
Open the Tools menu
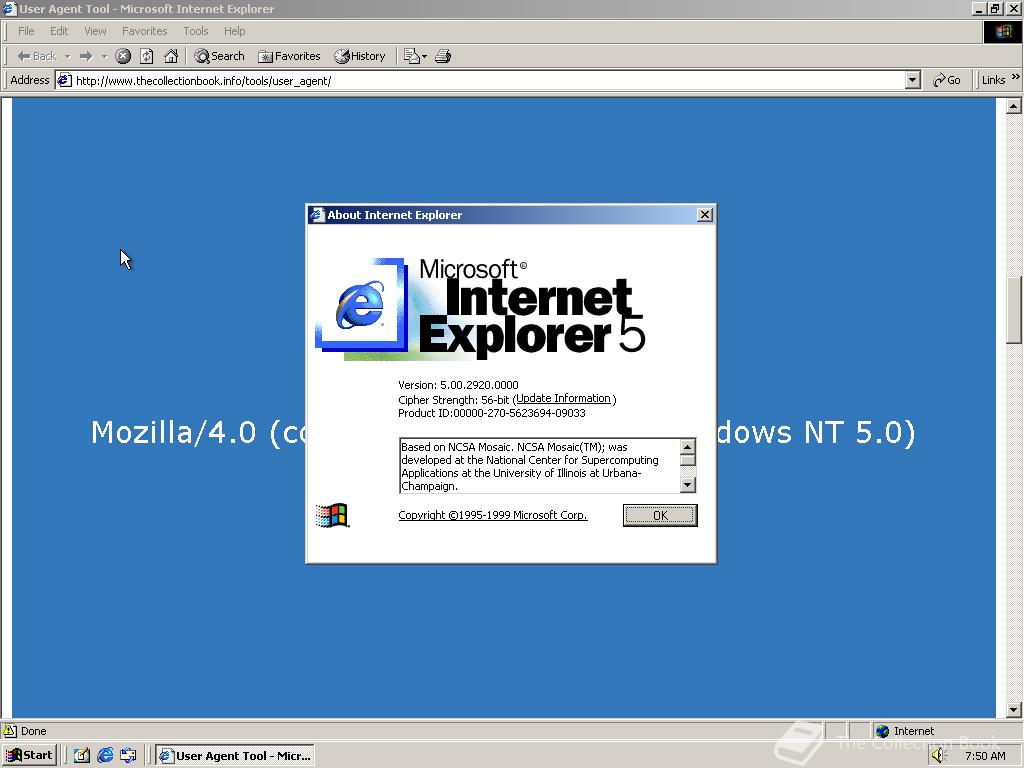pos(195,31)
